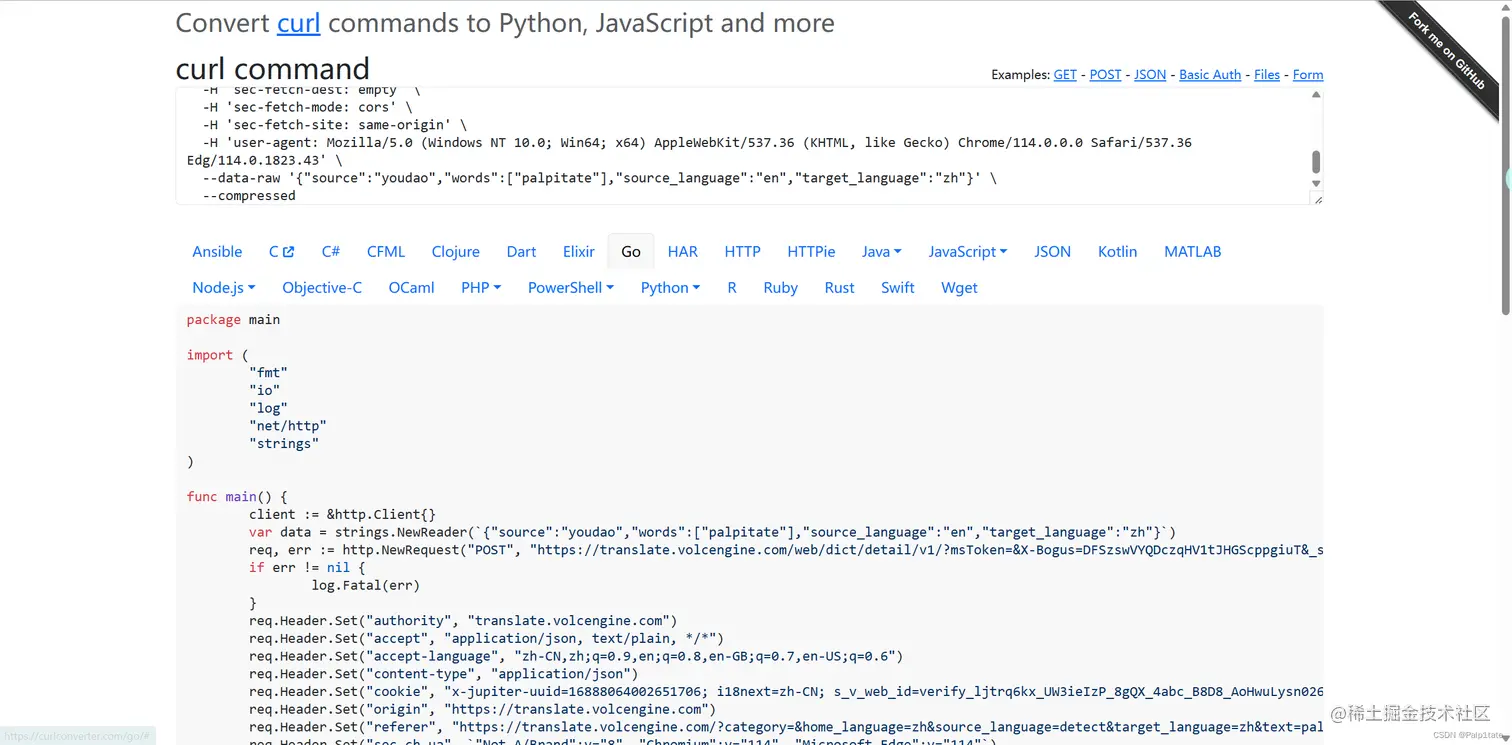Screen dimensions: 1512x745
Task: Select the R tab
Action: click(732, 288)
